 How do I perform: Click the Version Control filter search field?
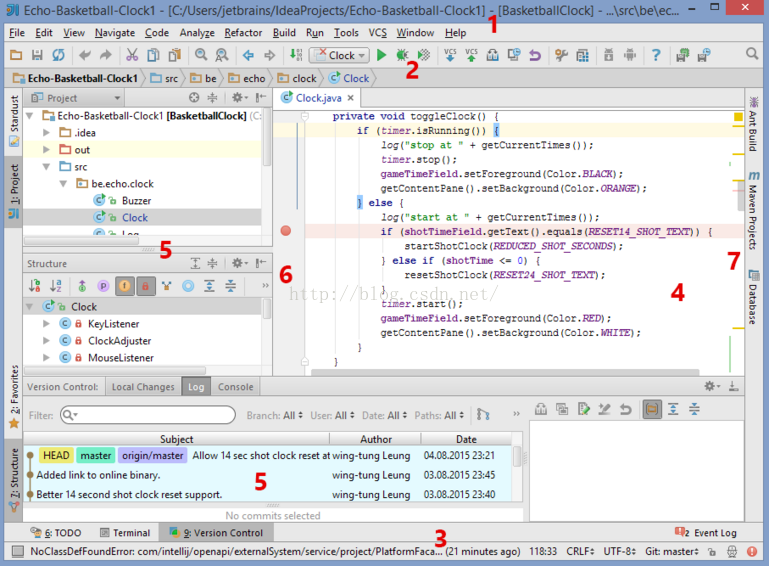click(148, 415)
